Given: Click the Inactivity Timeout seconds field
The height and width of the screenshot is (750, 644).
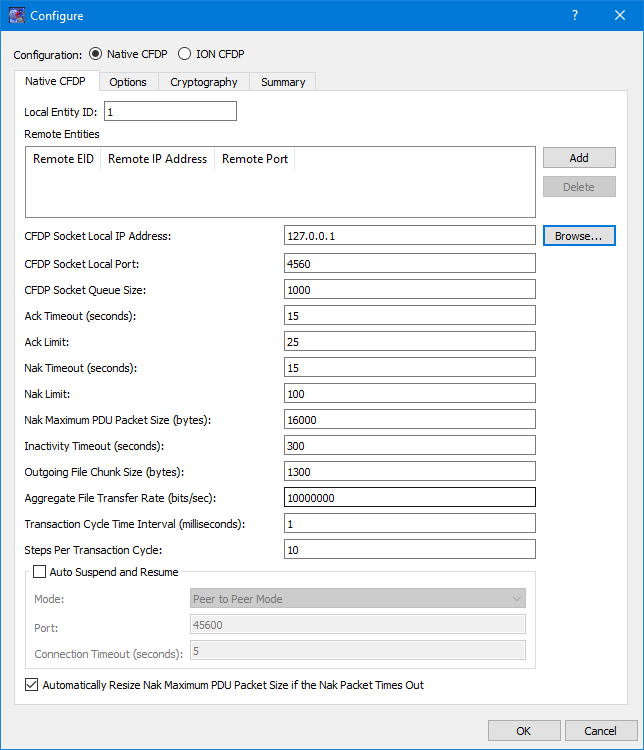Looking at the screenshot, I should click(x=409, y=445).
